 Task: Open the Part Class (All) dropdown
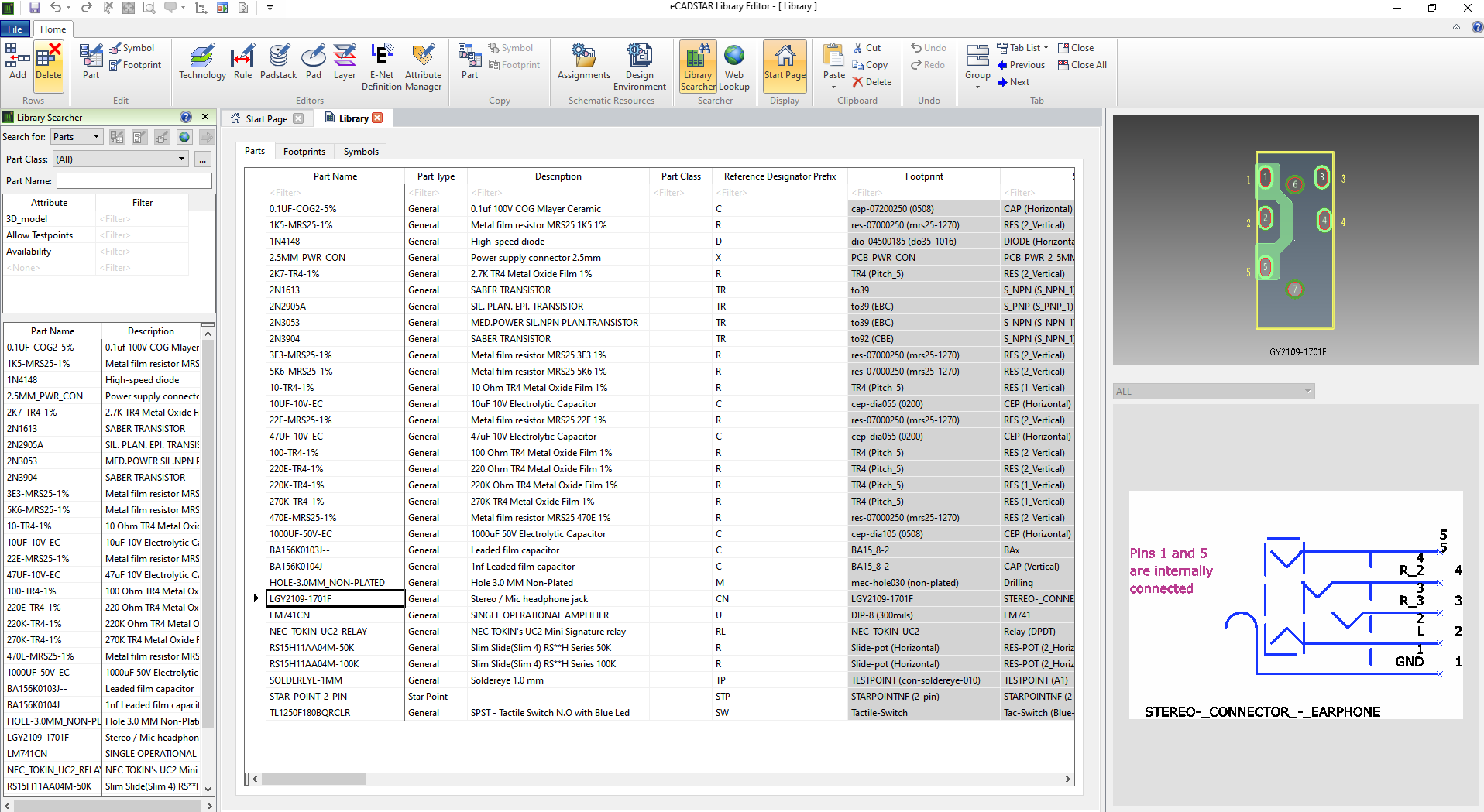click(121, 159)
